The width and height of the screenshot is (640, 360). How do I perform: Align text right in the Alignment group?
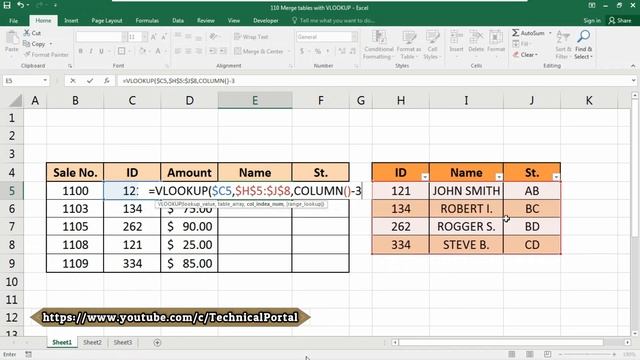click(x=198, y=51)
